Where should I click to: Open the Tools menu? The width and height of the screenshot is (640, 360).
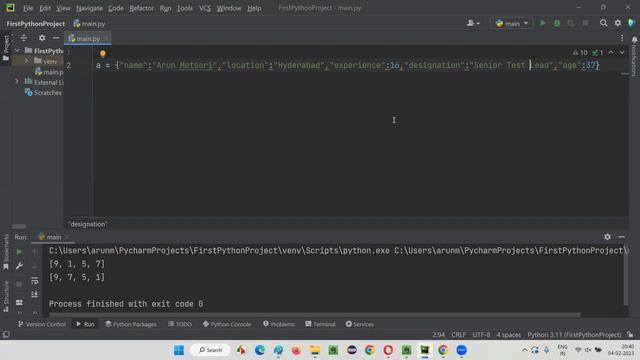click(x=184, y=8)
